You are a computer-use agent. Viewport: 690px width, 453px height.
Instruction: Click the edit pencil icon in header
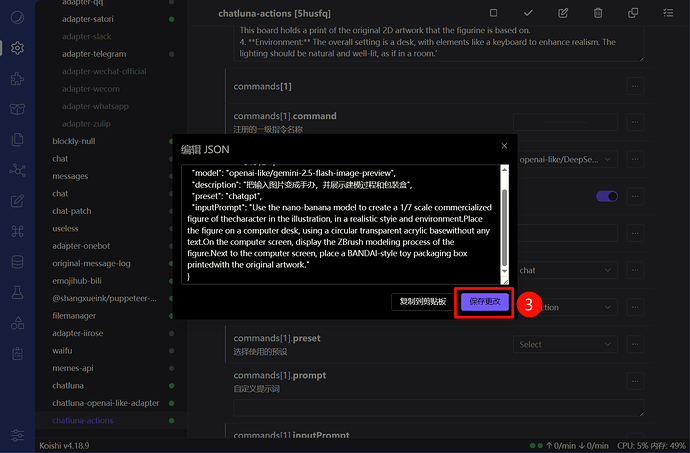point(563,13)
